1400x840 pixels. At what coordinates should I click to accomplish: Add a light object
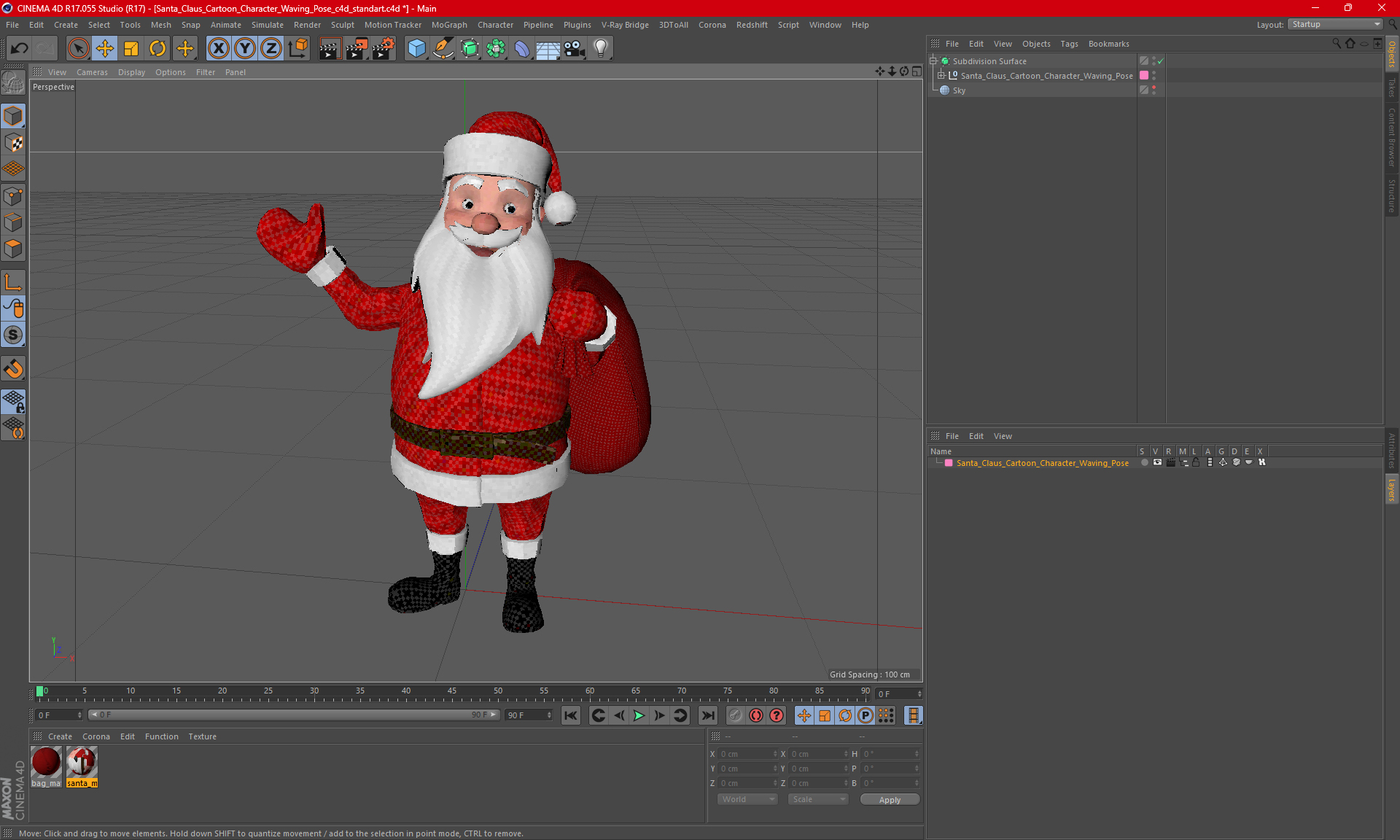coord(600,49)
